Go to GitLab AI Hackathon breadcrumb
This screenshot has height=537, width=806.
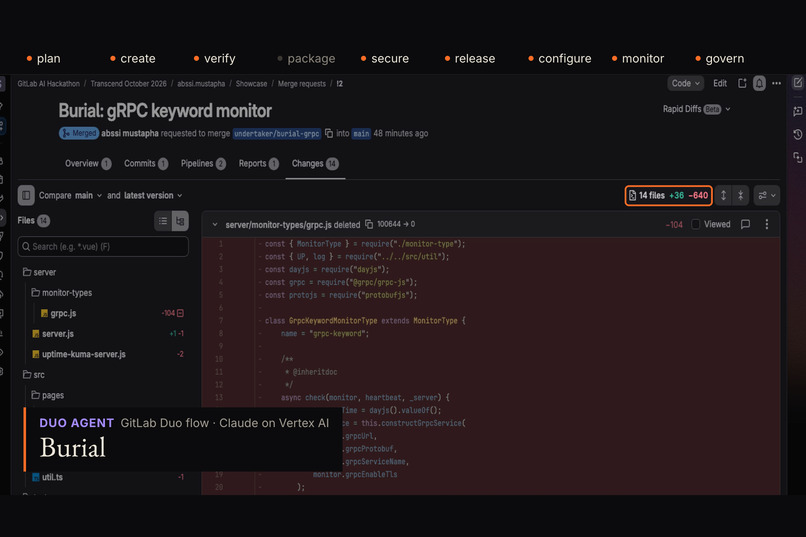coord(48,84)
